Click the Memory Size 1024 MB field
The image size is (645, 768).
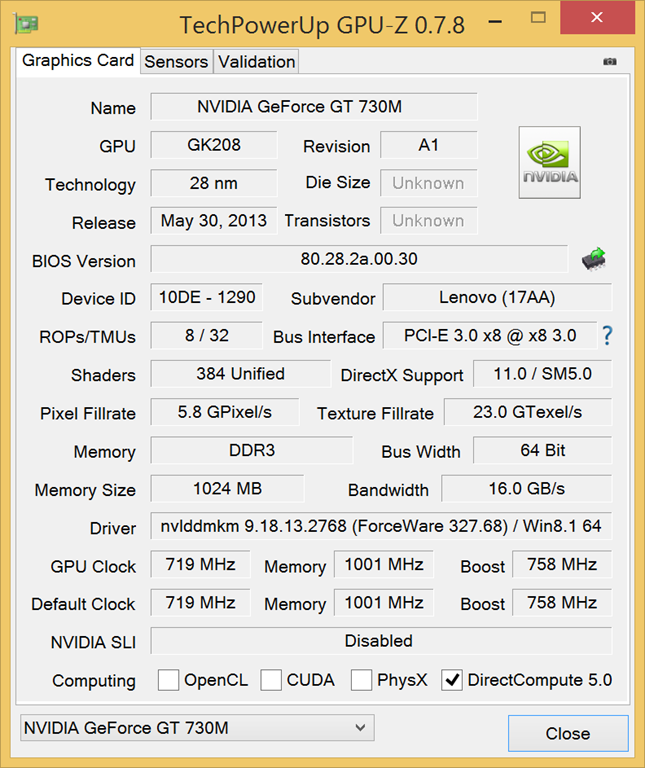coord(227,489)
